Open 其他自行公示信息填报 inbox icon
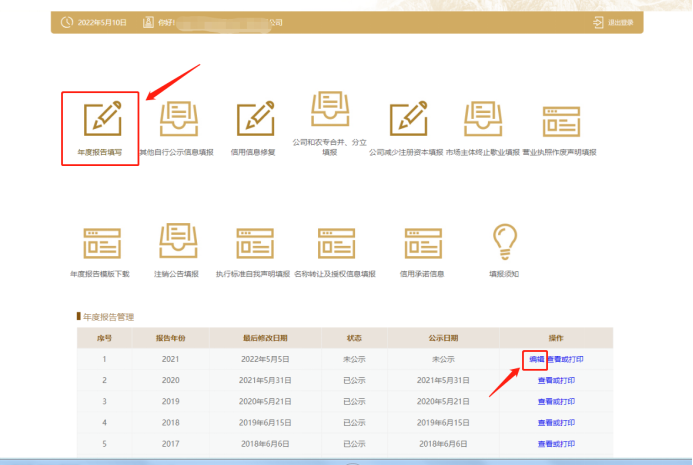693x465 pixels. click(x=179, y=118)
